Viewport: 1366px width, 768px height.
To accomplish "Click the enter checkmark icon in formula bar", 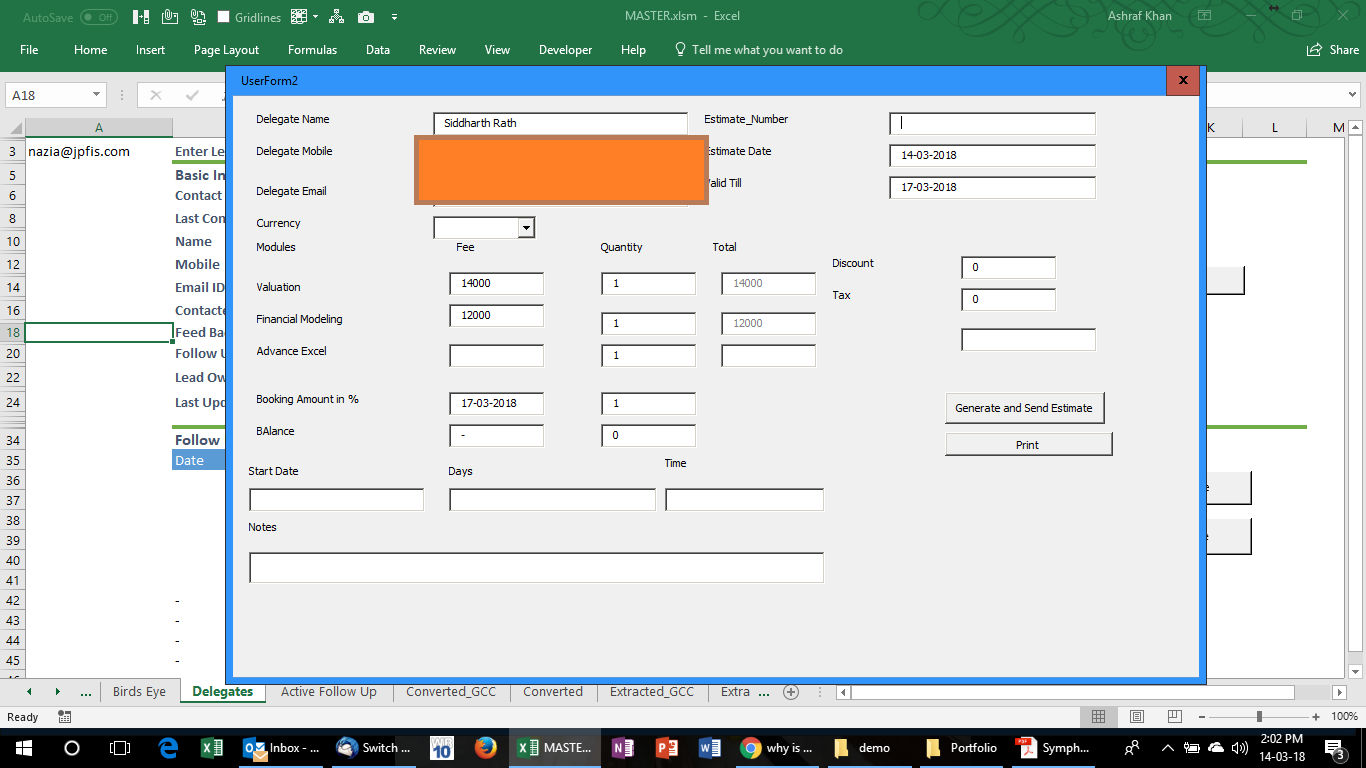I will point(192,95).
